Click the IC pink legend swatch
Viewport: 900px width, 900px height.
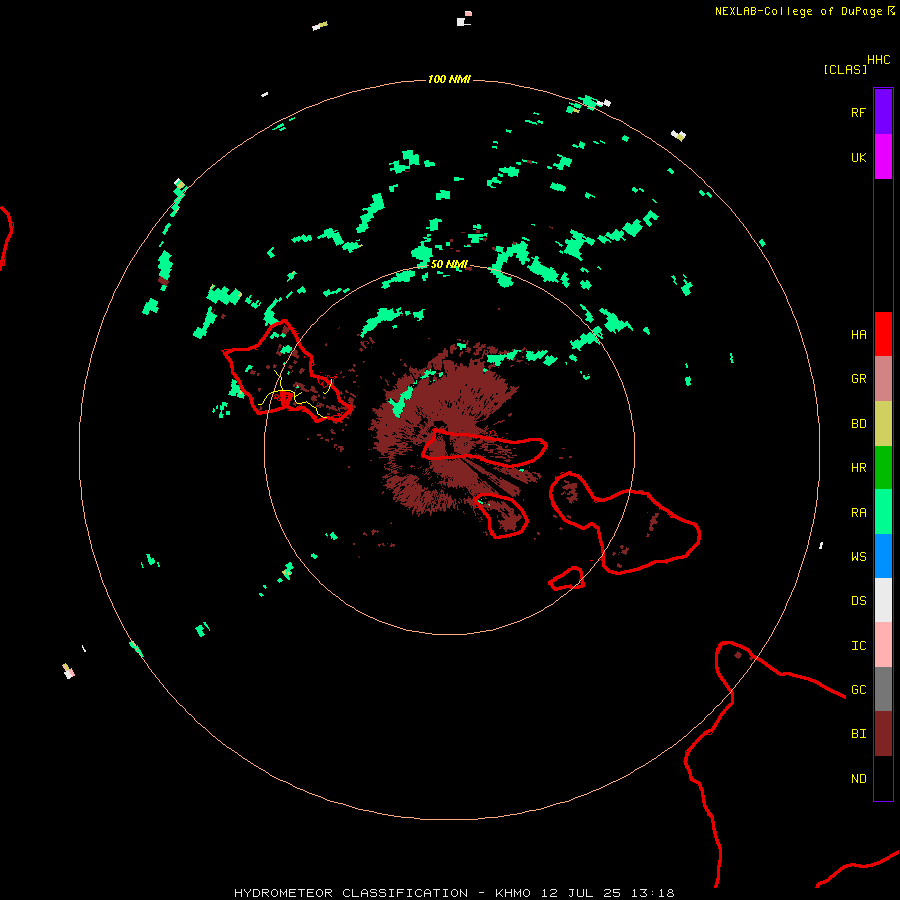[x=883, y=645]
